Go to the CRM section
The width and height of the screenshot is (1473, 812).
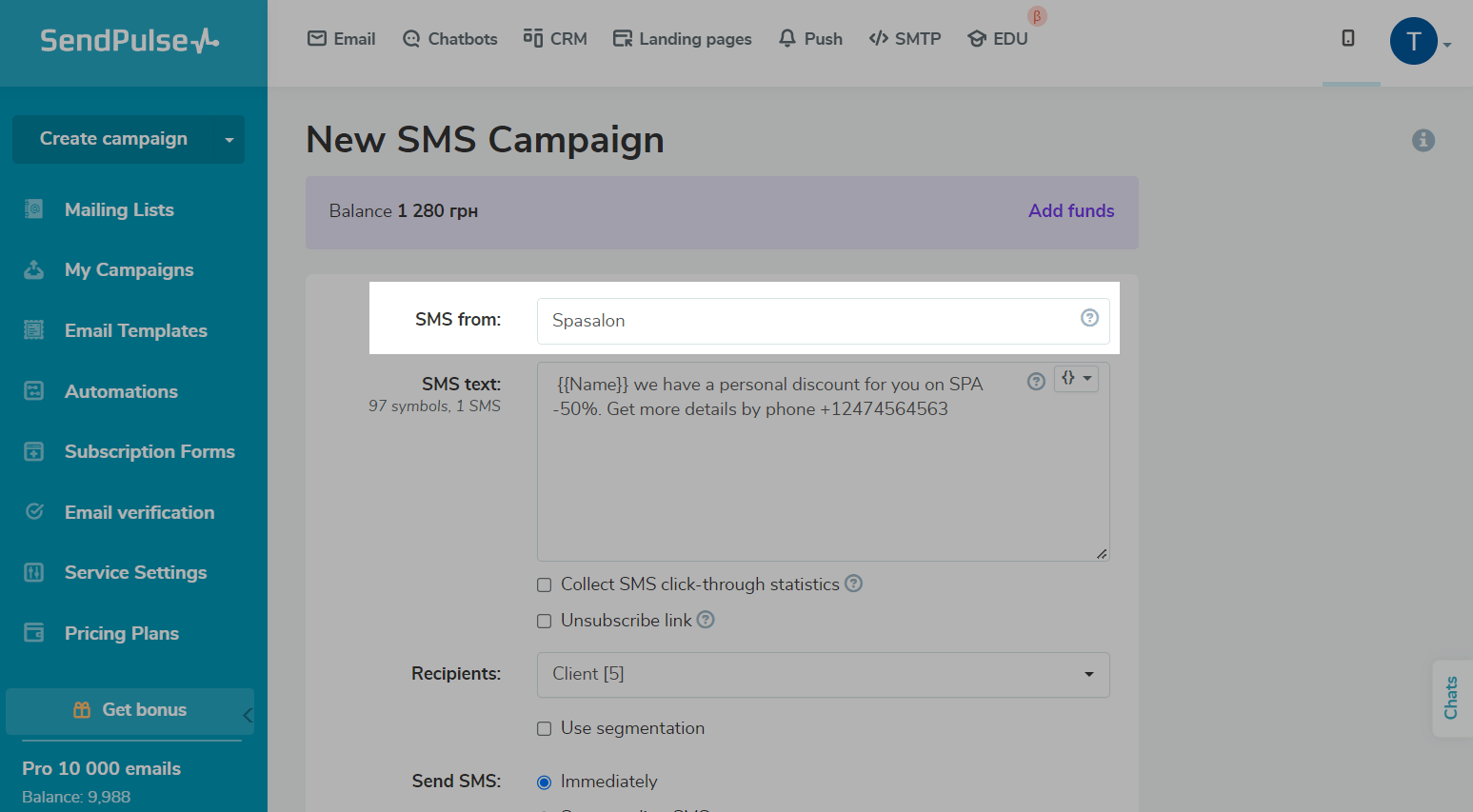coord(555,39)
